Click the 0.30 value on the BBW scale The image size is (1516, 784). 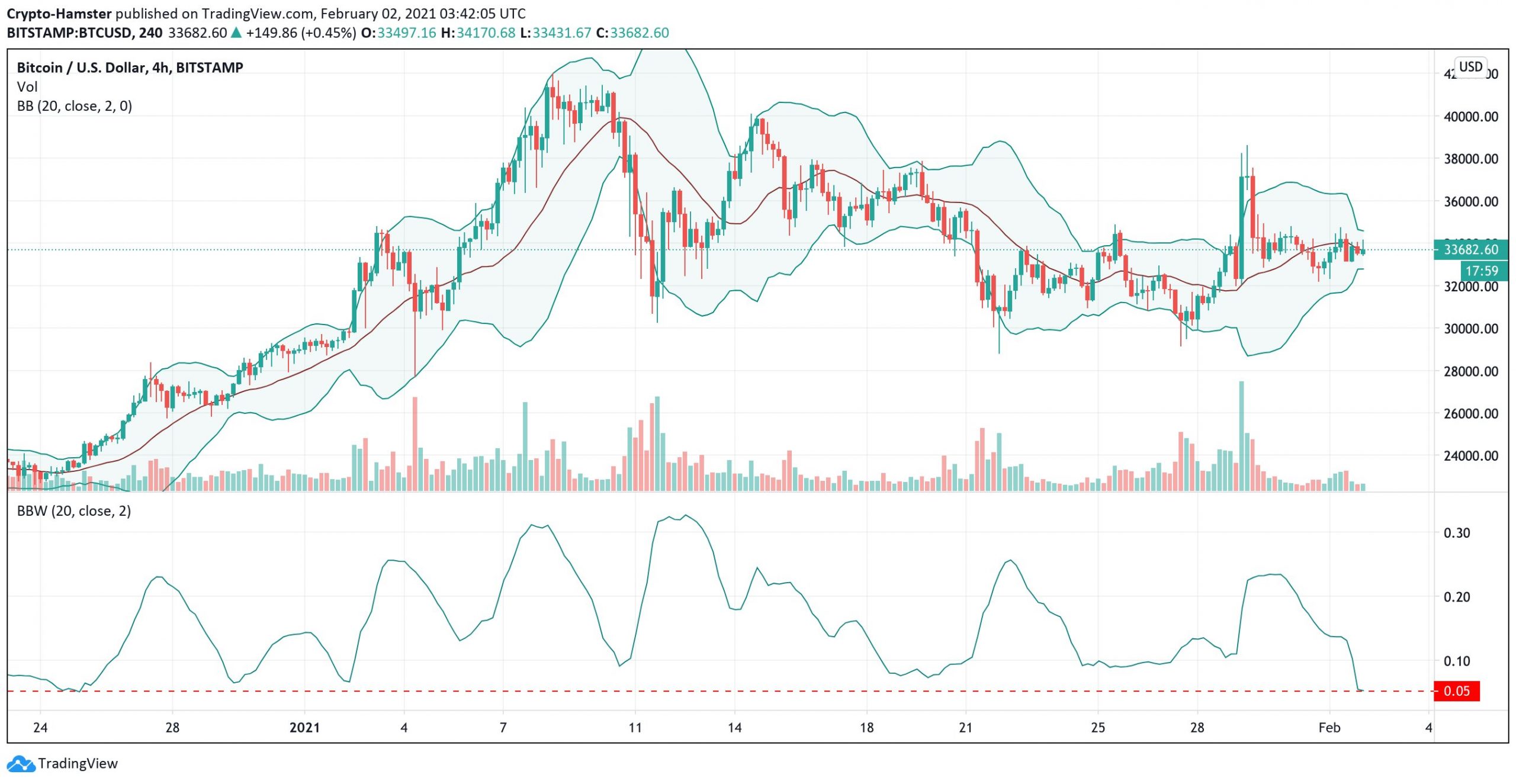point(1456,532)
